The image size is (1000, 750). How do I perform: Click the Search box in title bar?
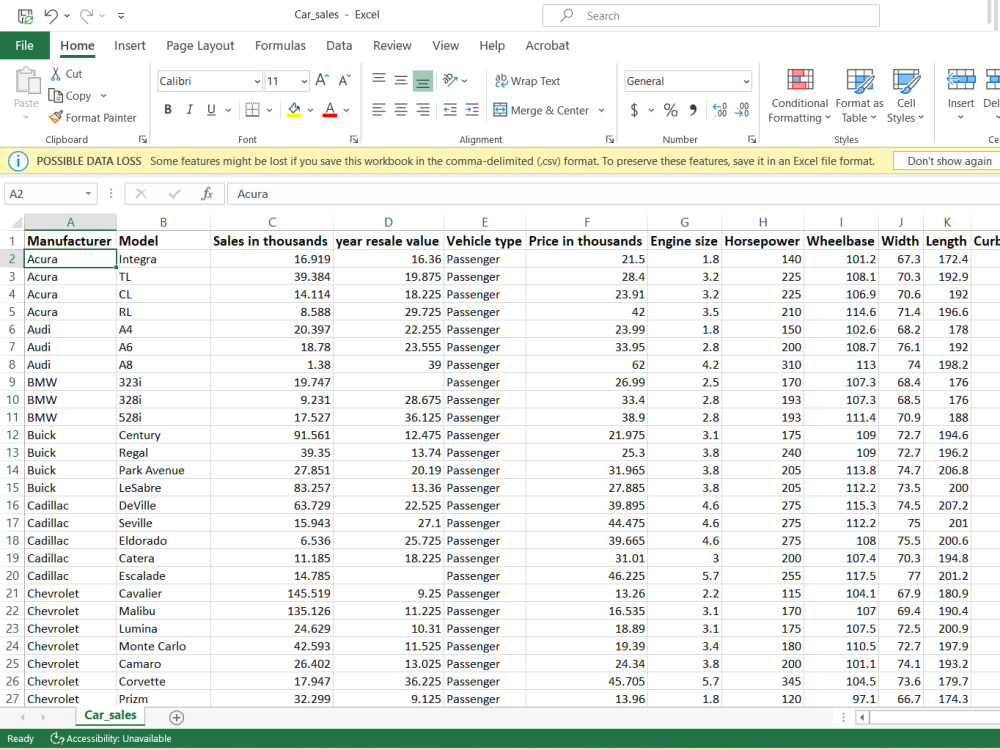pyautogui.click(x=710, y=15)
